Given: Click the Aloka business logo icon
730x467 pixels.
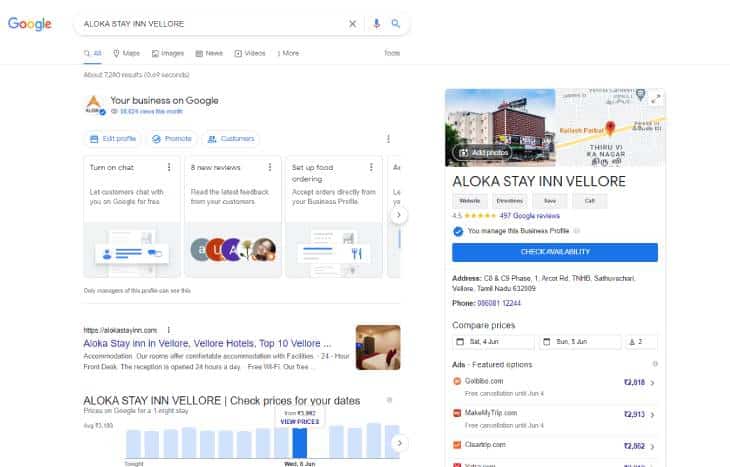Looking at the screenshot, I should pos(94,104).
